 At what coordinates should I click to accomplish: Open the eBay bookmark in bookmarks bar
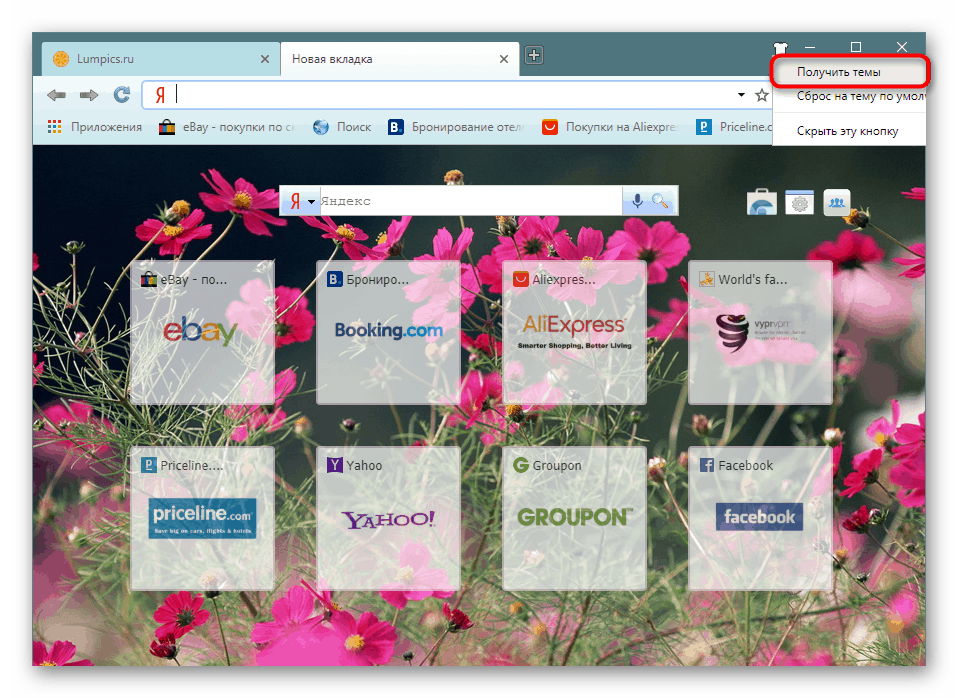(227, 127)
